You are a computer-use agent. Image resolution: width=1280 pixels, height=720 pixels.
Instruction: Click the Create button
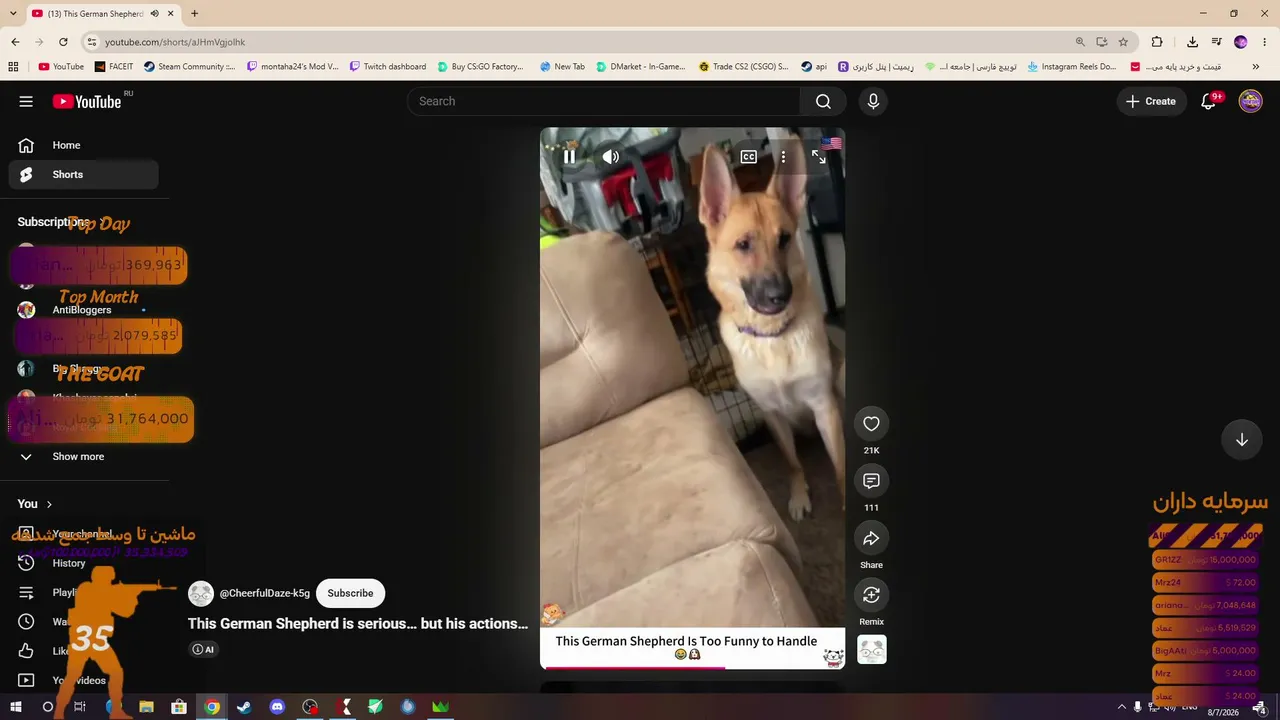coord(1151,101)
